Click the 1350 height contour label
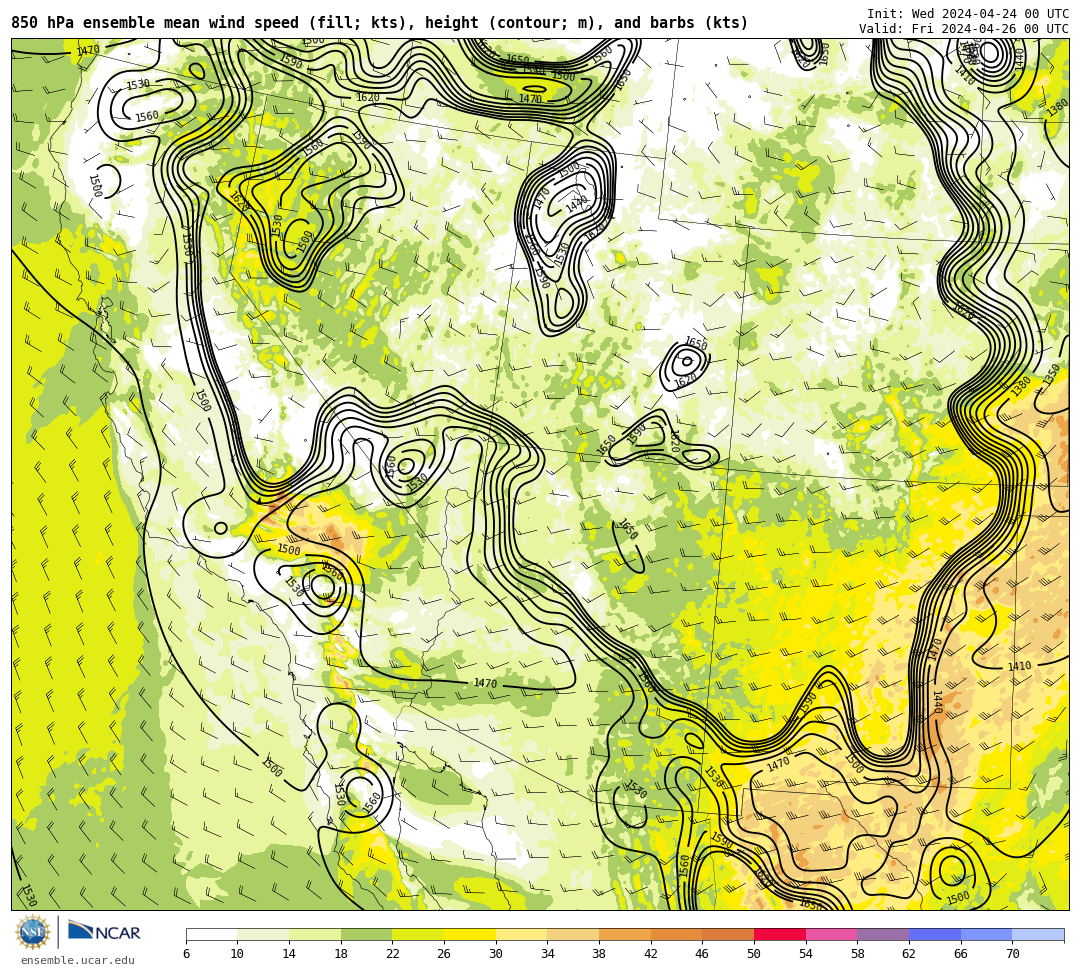The width and height of the screenshot is (1080, 973). (1052, 375)
